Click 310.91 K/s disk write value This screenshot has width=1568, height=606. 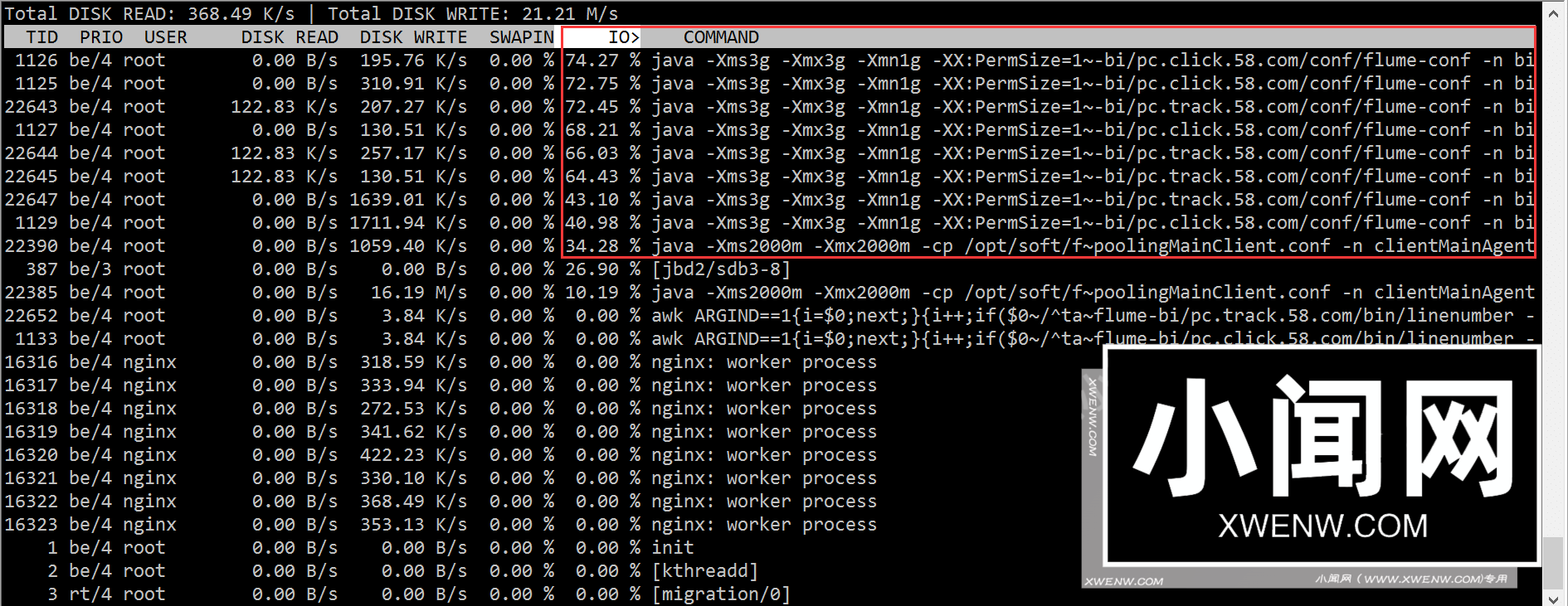click(x=414, y=84)
